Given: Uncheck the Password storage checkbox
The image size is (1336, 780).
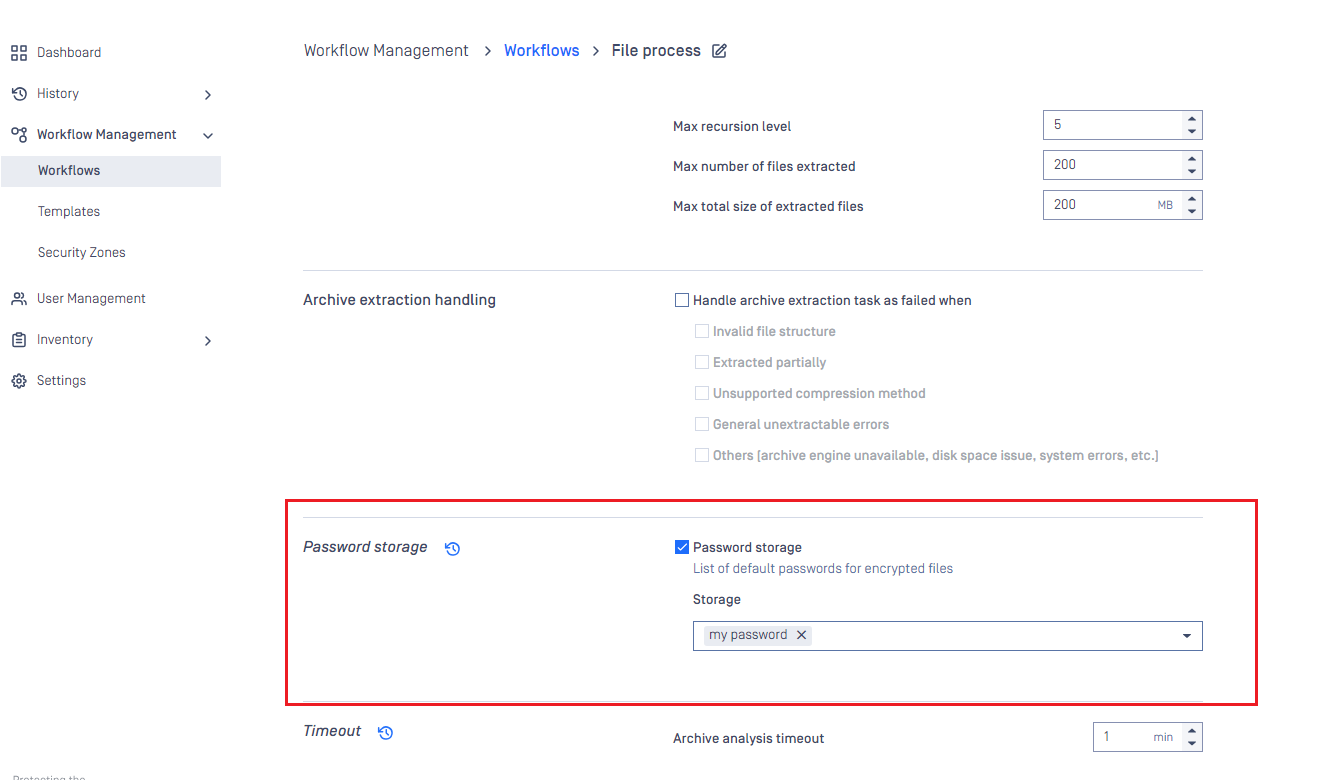Looking at the screenshot, I should pos(682,547).
